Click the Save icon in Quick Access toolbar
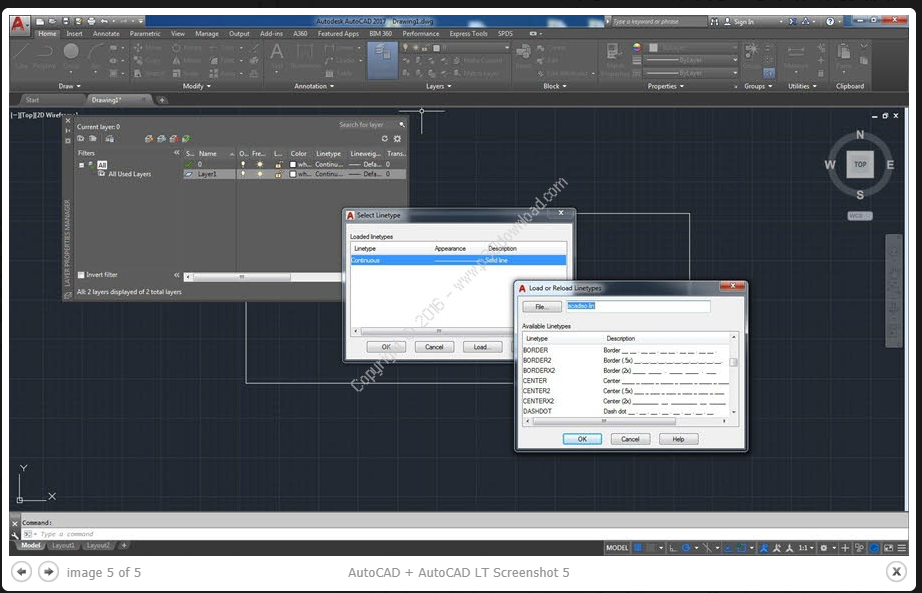This screenshot has width=922, height=593. 66,21
